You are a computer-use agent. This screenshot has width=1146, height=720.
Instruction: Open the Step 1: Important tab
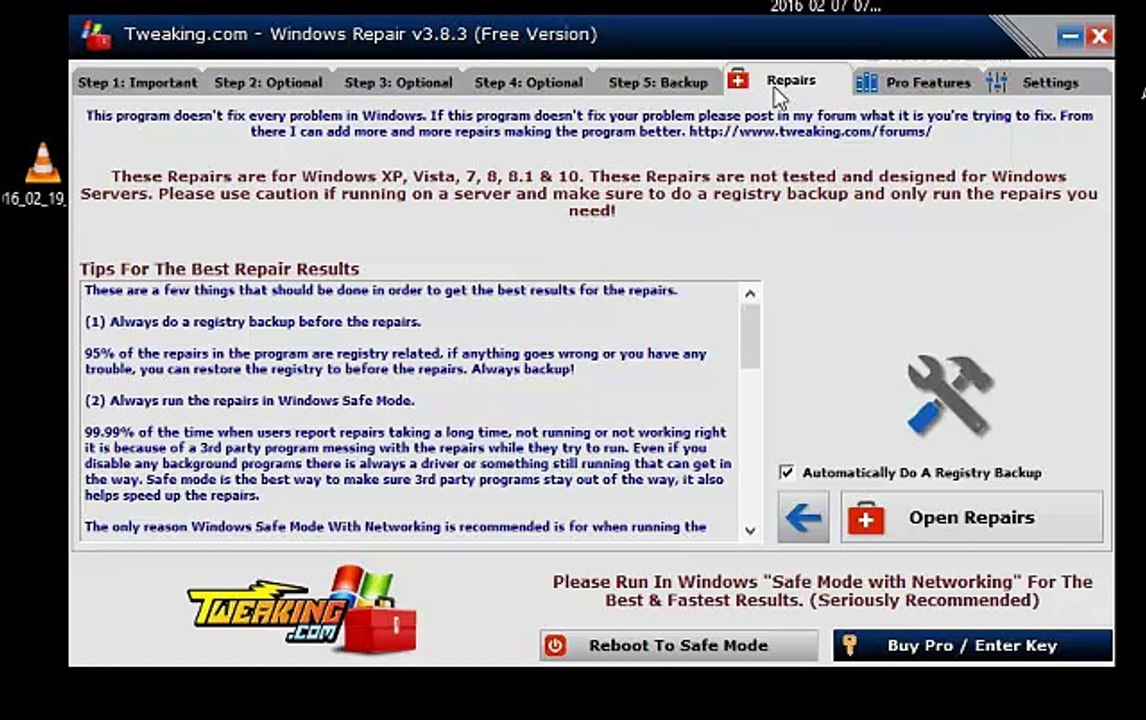click(137, 83)
